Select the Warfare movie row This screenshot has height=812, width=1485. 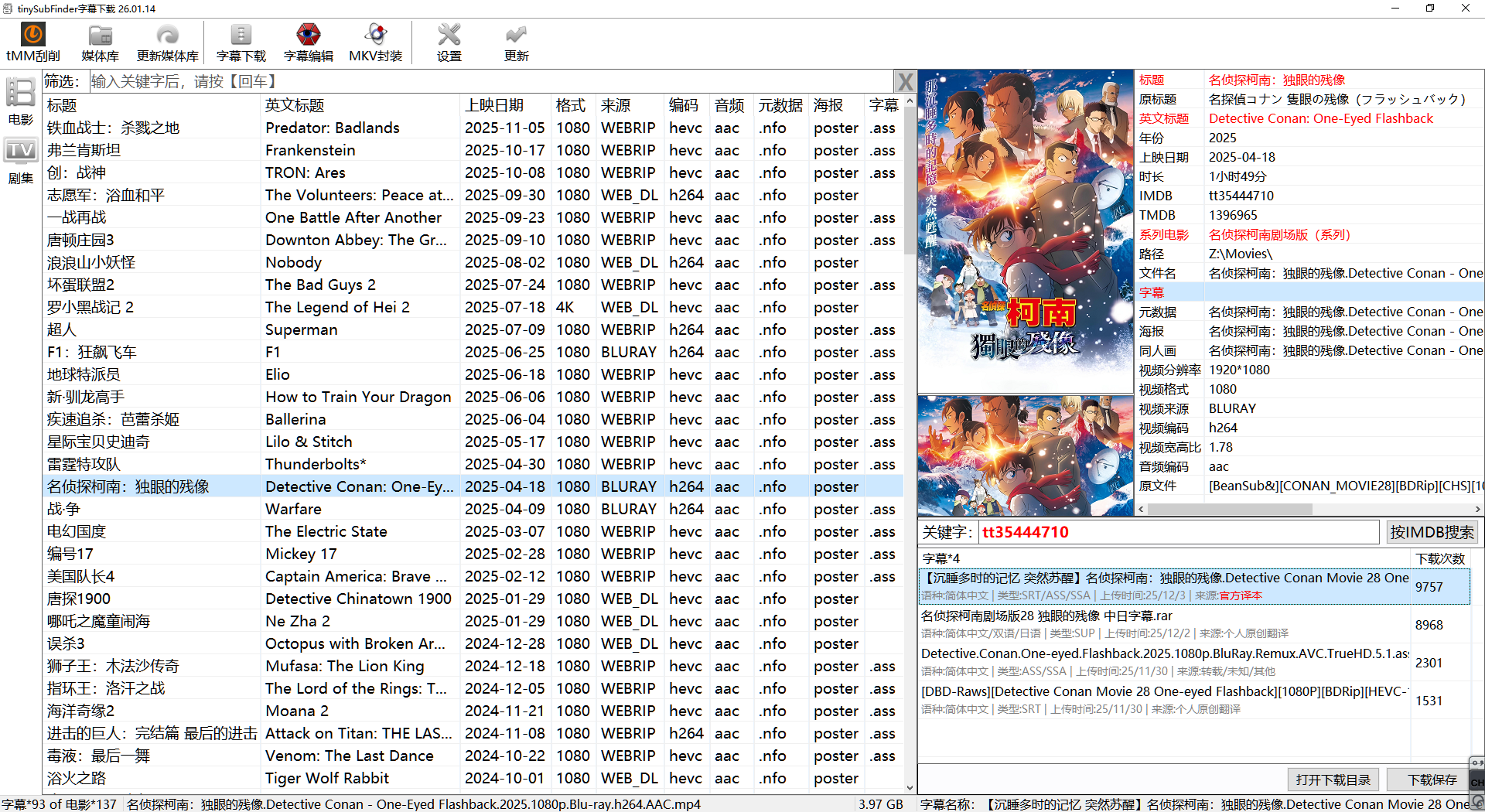(x=473, y=509)
